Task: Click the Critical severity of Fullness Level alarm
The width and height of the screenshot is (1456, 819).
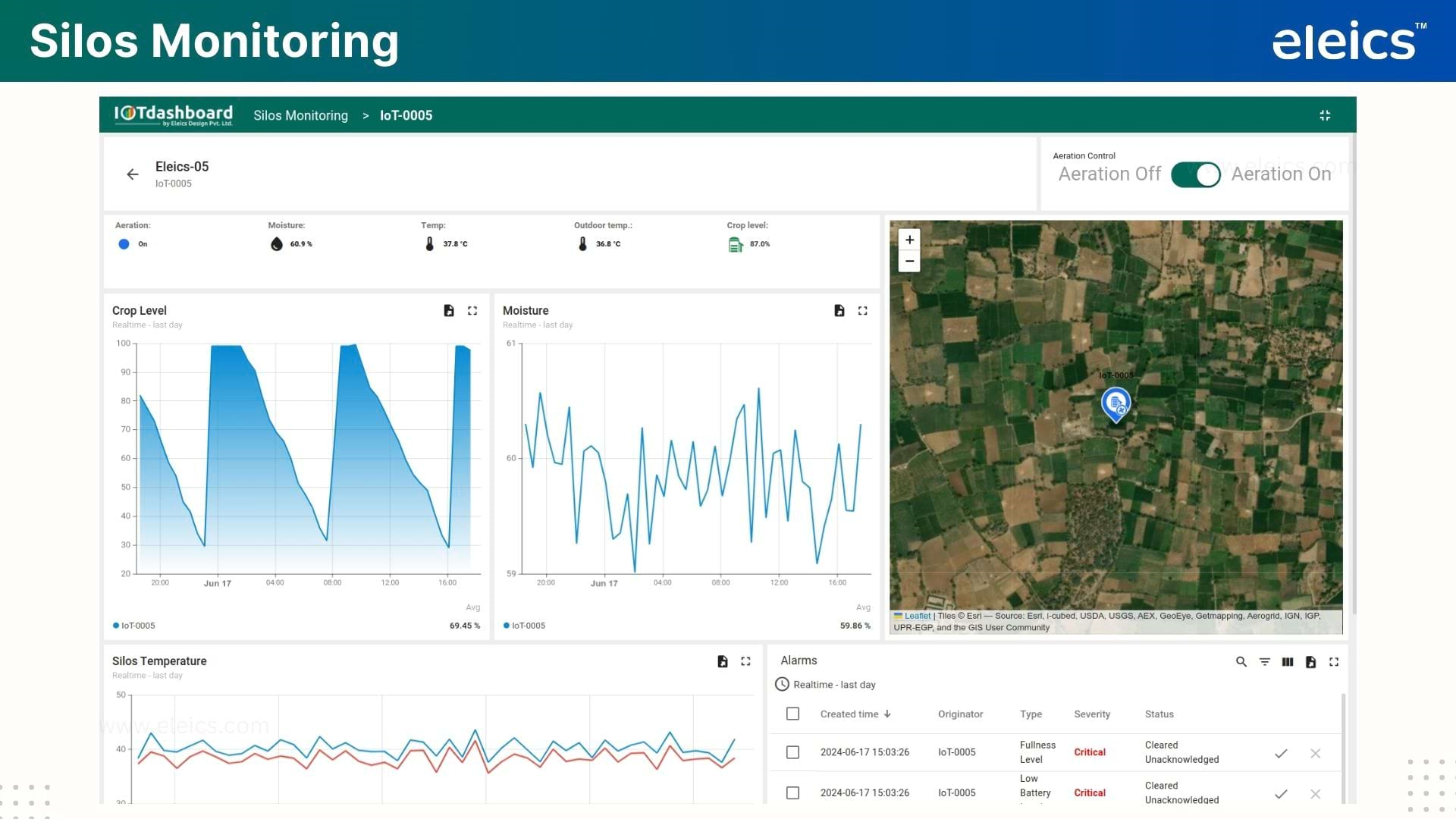Action: coord(1090,752)
